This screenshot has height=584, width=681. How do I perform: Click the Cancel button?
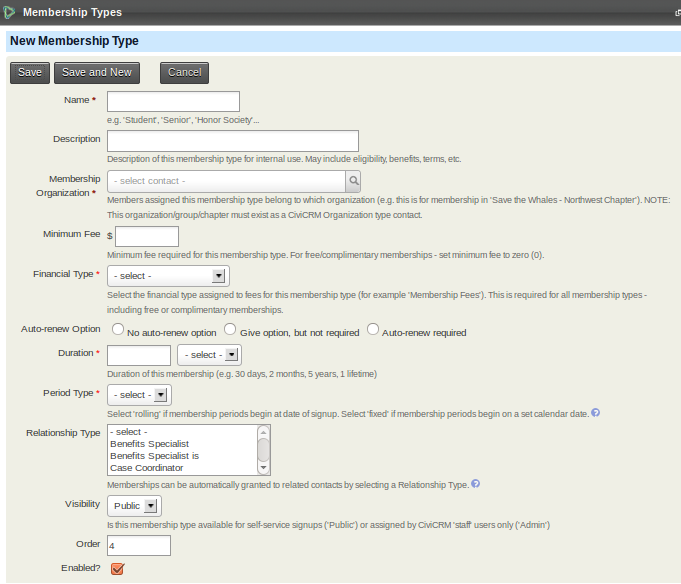184,73
